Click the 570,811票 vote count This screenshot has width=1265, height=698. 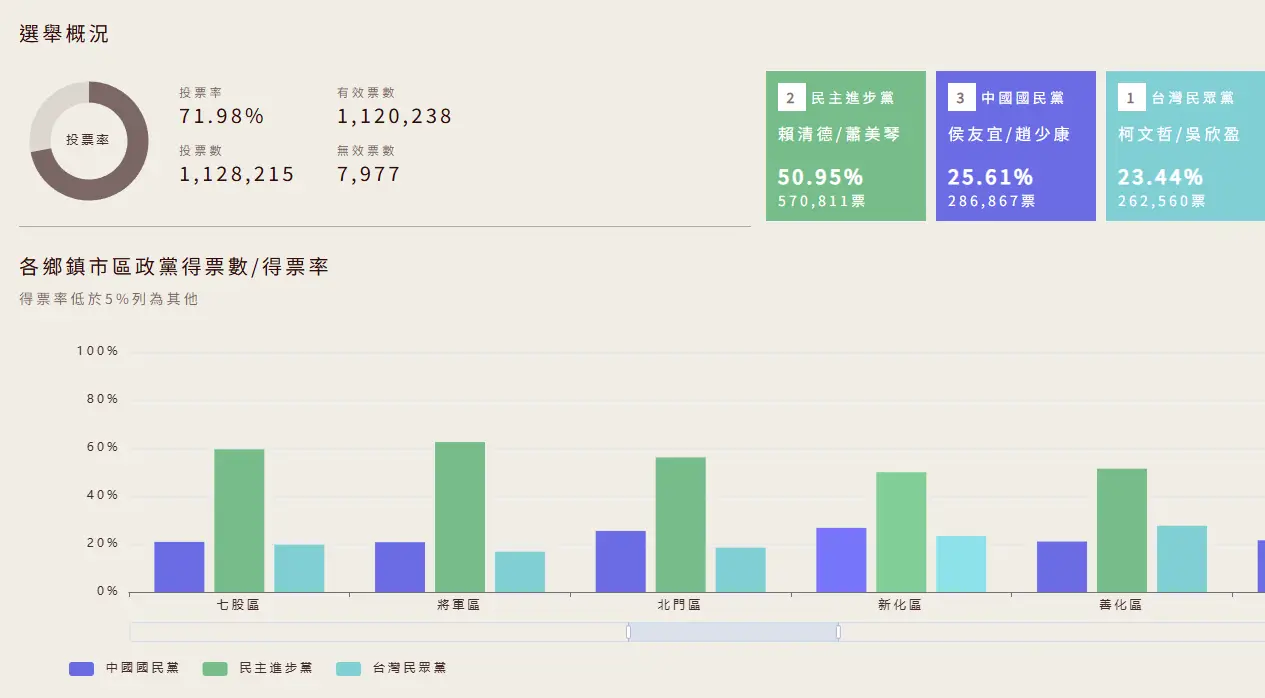click(x=822, y=201)
